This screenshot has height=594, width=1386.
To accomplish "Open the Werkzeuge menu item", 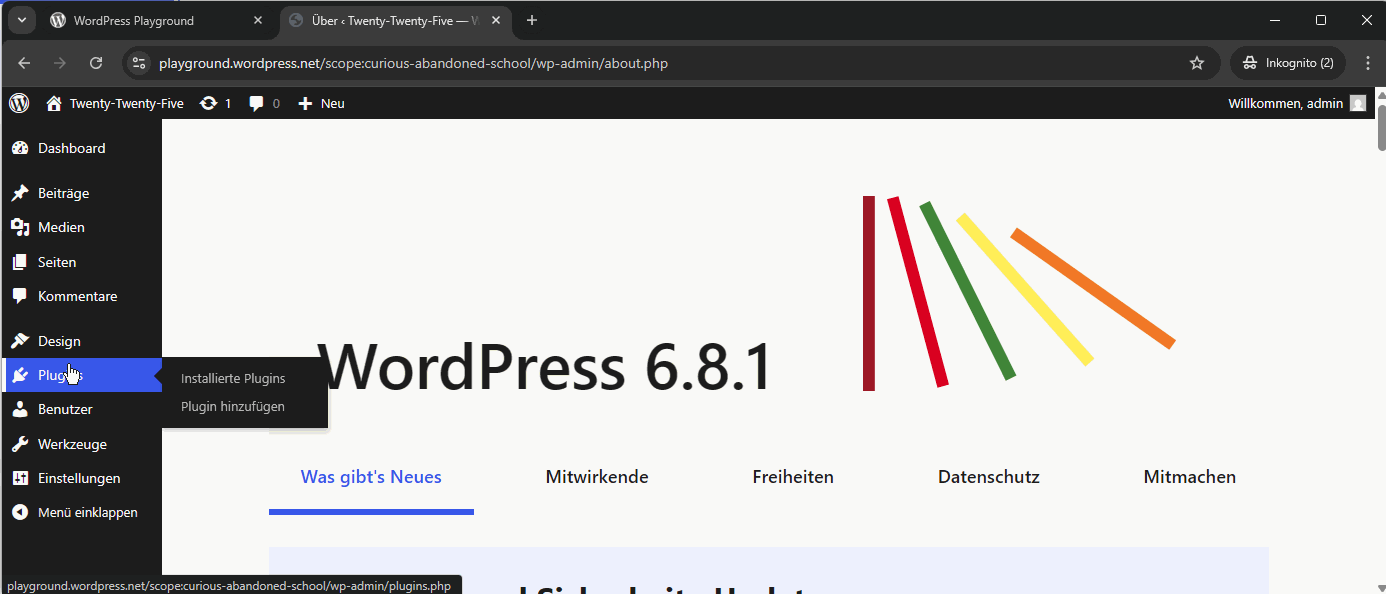I will click(x=81, y=444).
